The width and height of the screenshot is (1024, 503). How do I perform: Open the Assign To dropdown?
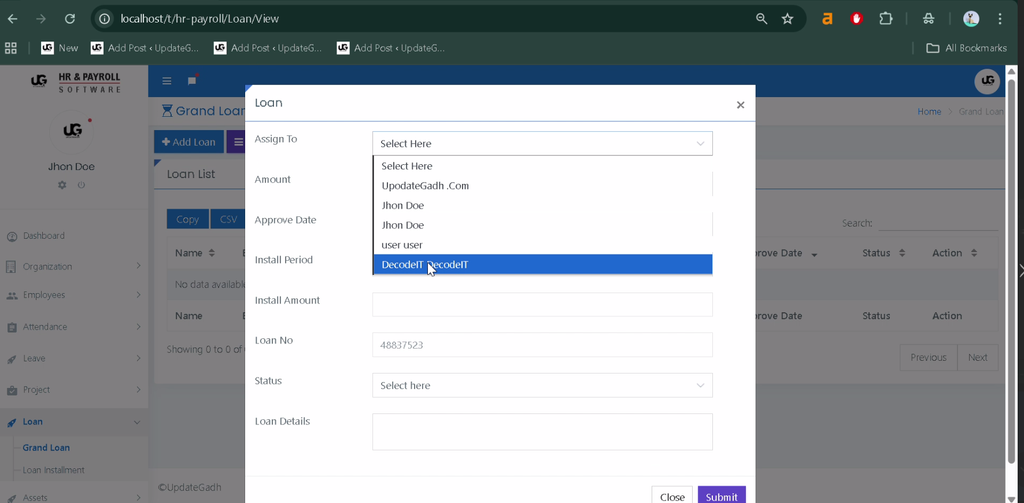coord(542,144)
